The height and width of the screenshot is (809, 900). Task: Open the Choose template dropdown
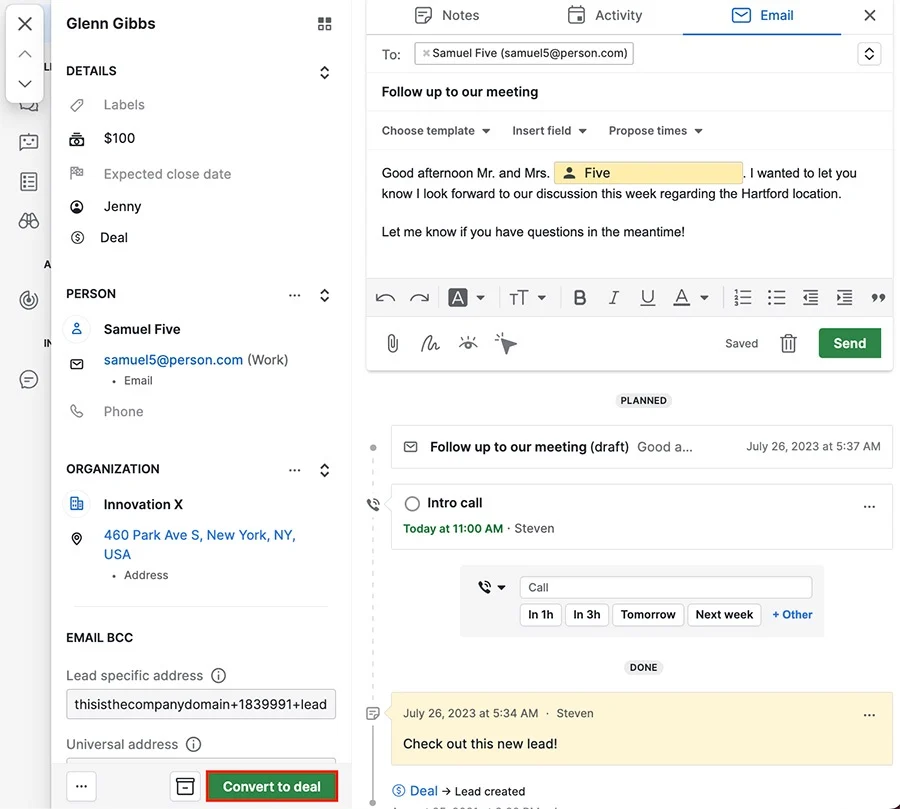point(436,131)
